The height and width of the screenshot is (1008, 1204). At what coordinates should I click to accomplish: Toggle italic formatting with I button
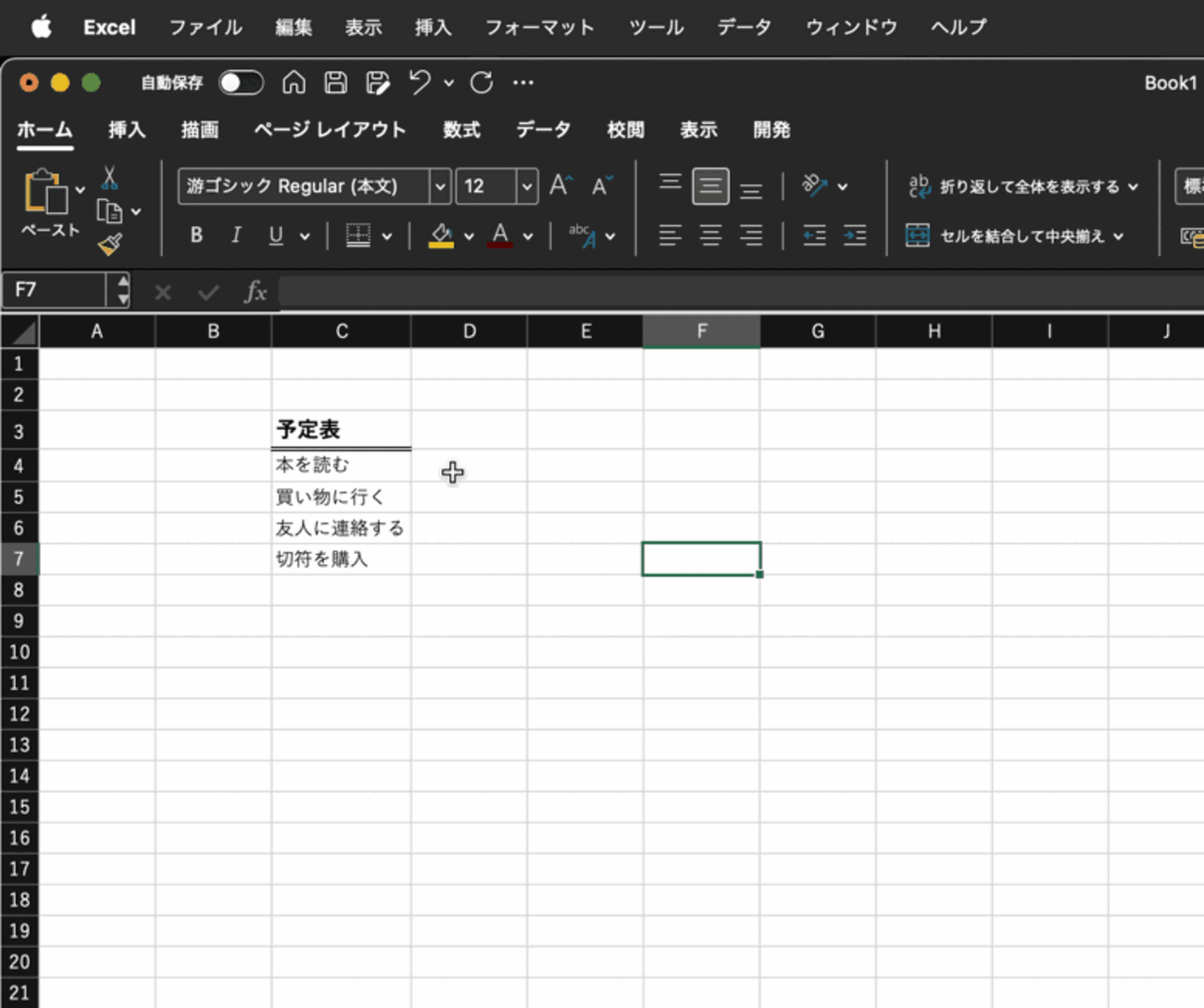(x=236, y=236)
